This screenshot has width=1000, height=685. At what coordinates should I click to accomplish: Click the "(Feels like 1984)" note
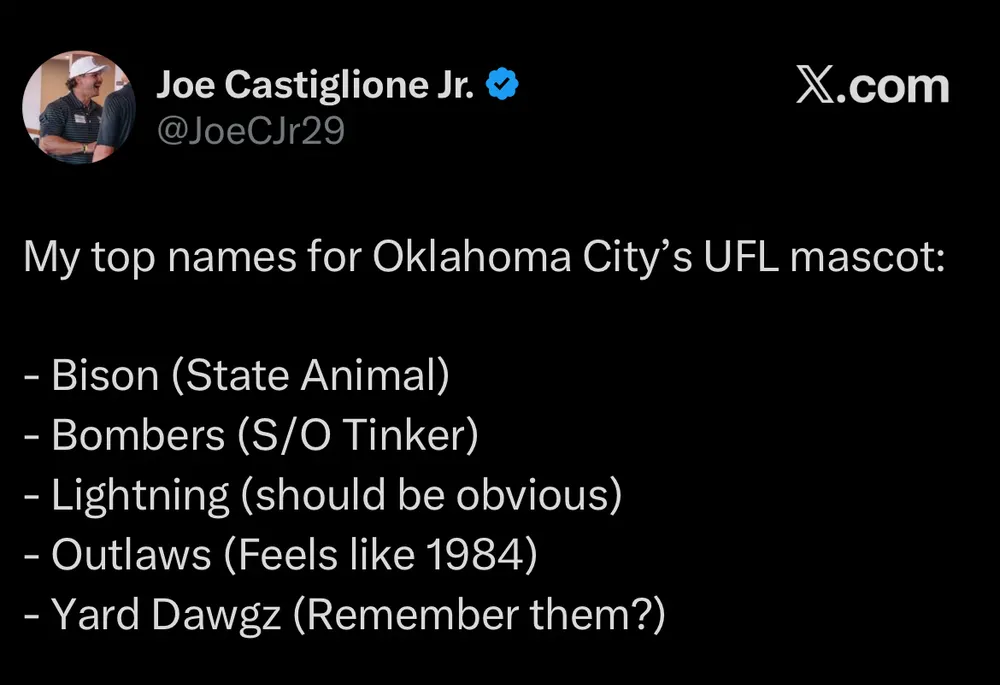click(381, 554)
